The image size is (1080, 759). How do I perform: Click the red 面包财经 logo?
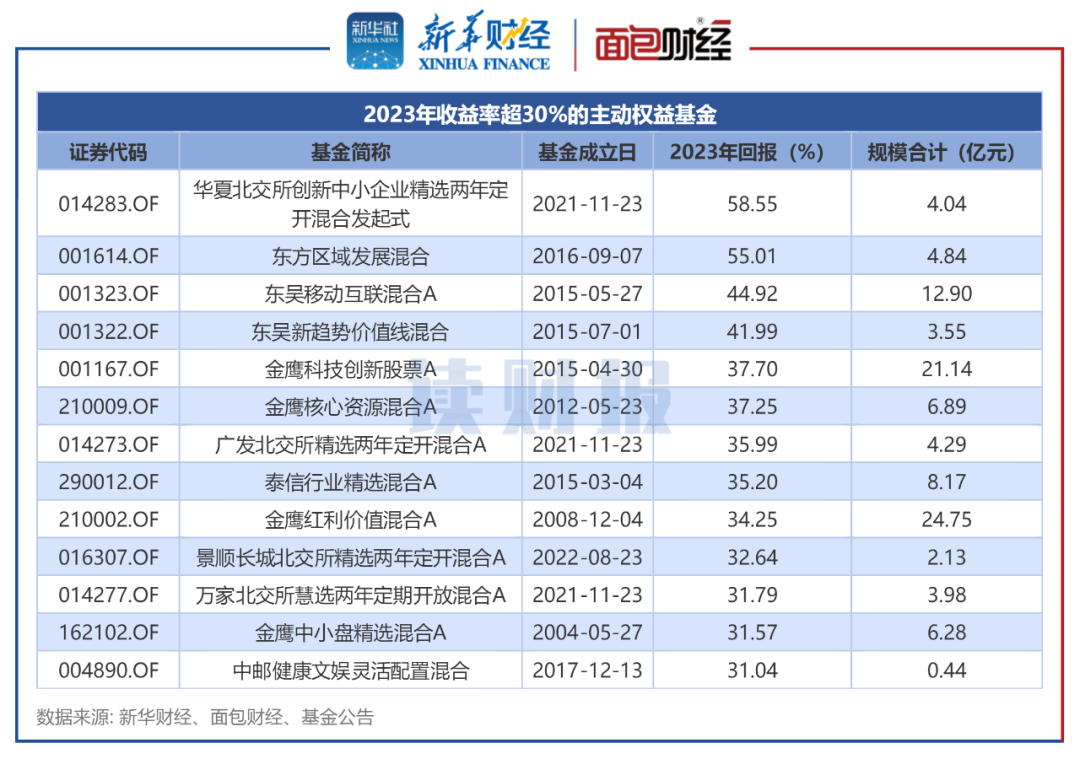(x=663, y=44)
